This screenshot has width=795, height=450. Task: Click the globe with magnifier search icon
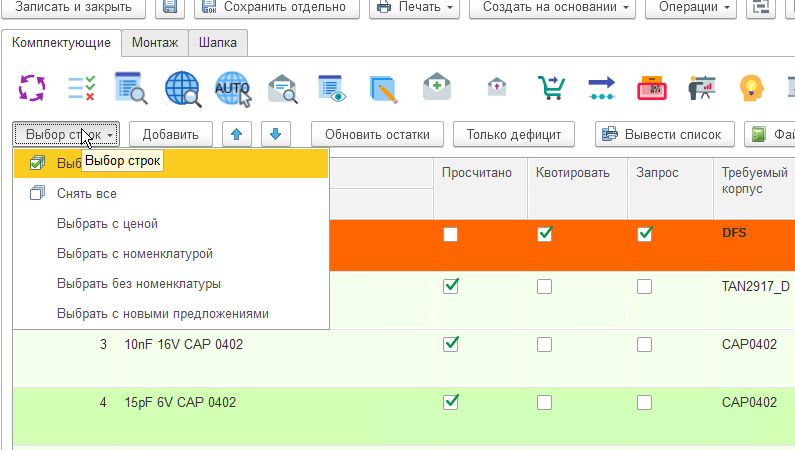coord(183,88)
